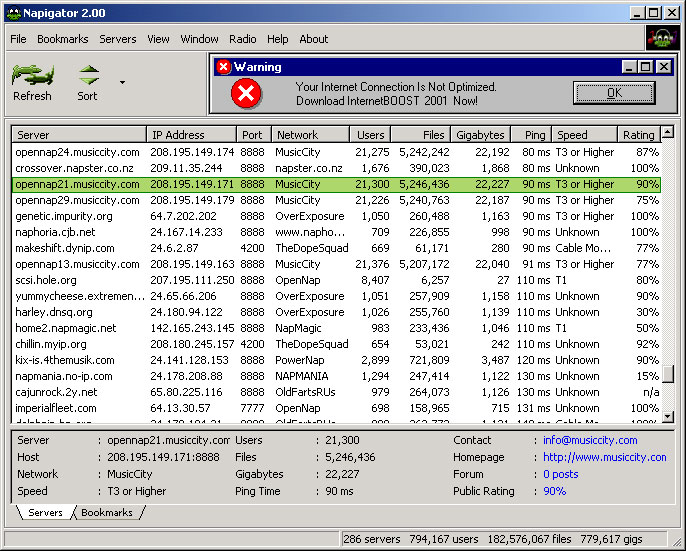The width and height of the screenshot is (686, 551).
Task: Open the About menu
Action: (314, 39)
